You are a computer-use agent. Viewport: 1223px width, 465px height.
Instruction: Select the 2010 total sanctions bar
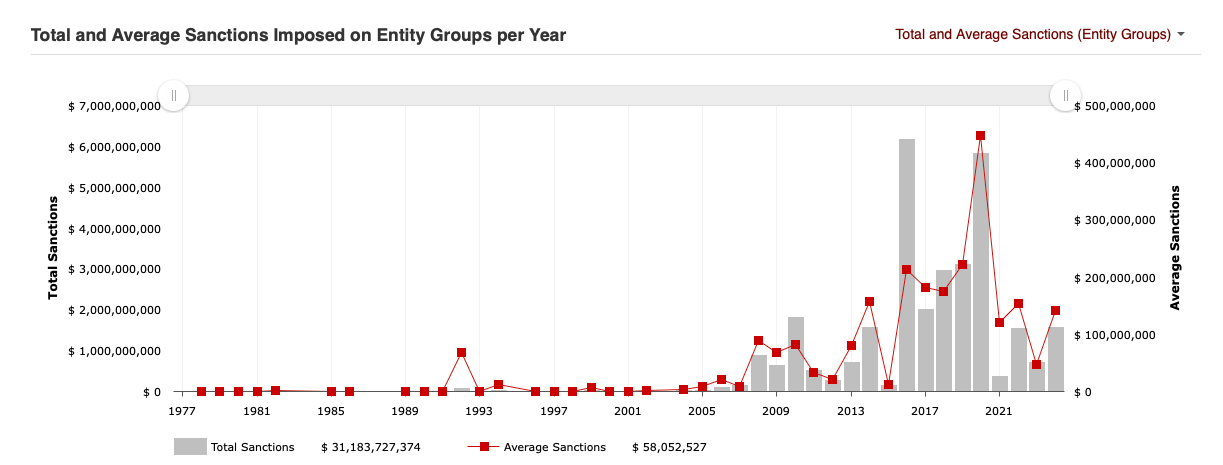(796, 355)
